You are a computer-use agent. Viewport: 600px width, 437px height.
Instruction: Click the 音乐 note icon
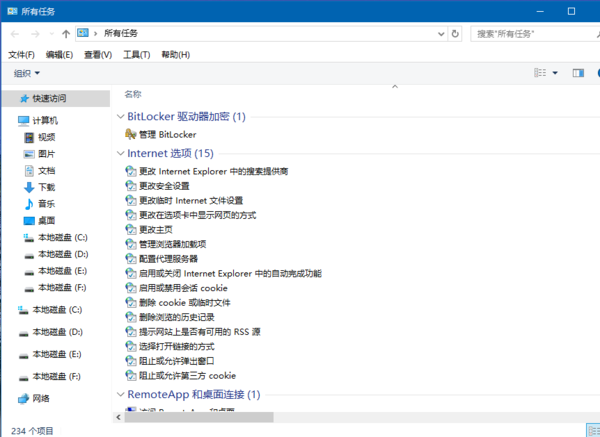point(29,204)
